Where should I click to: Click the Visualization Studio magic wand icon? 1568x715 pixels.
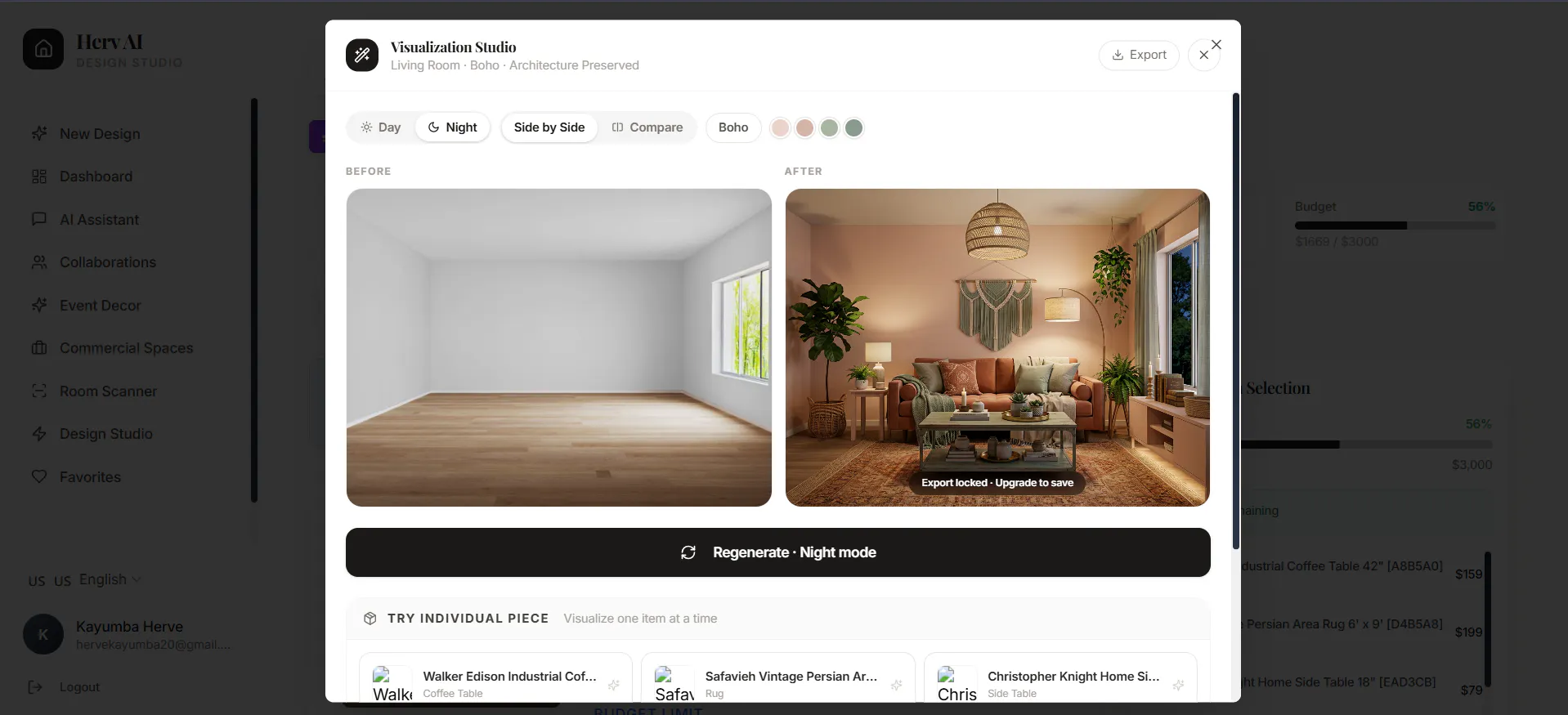pos(362,56)
